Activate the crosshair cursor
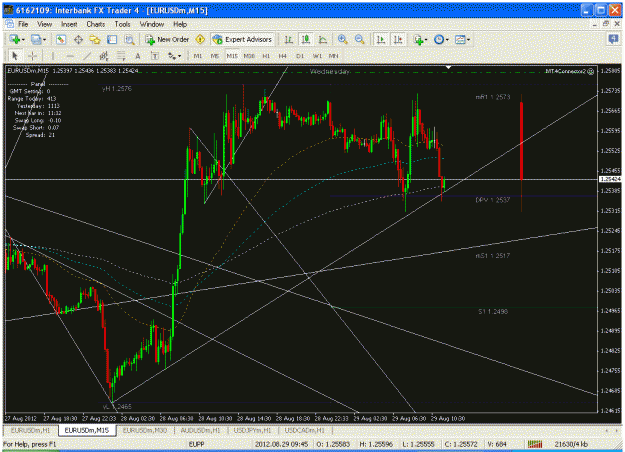 [x=32, y=56]
